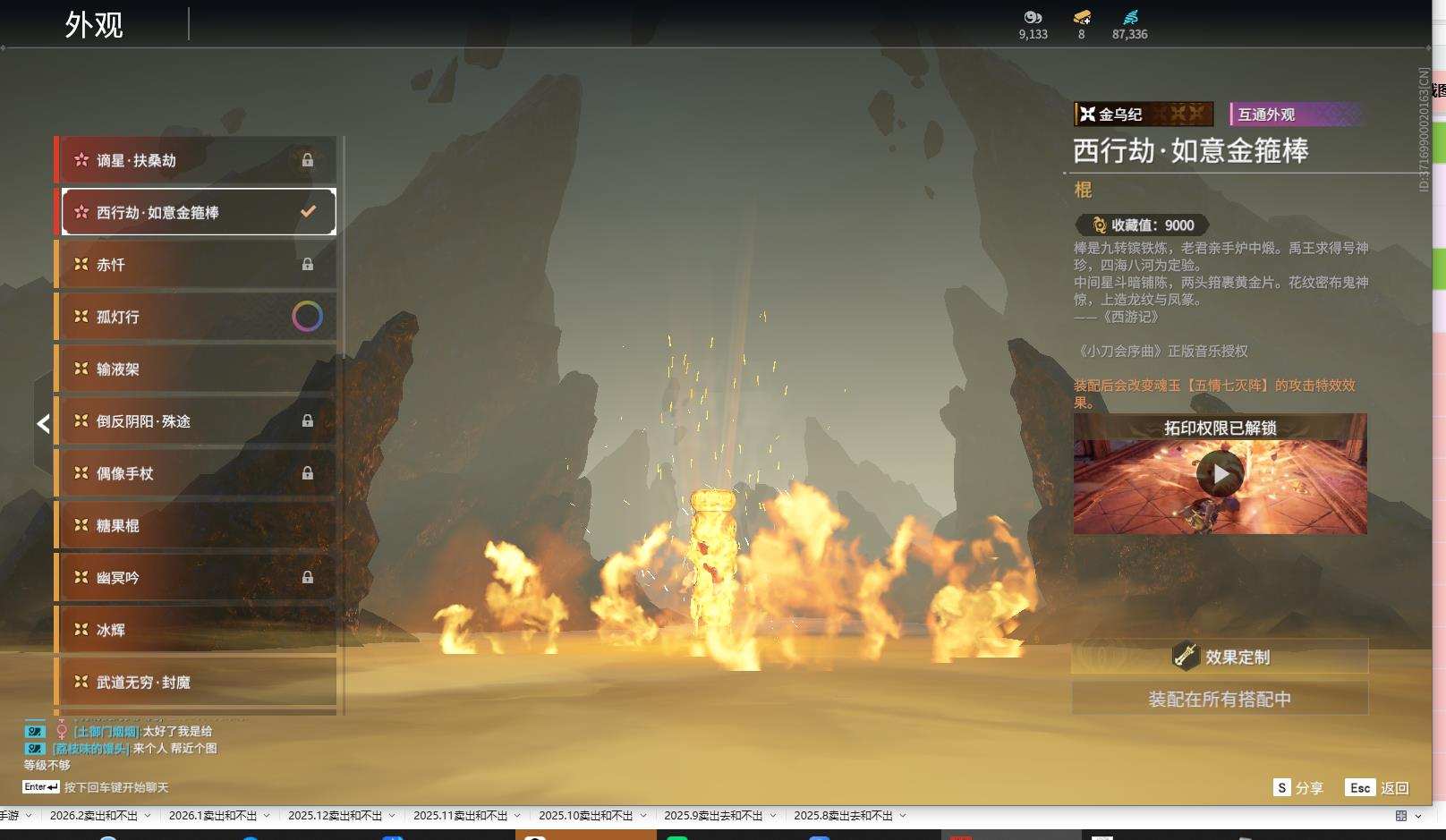The height and width of the screenshot is (840, 1446).
Task: Click the rarity star icon of 谪星·扶桑劫
Action: (x=81, y=160)
